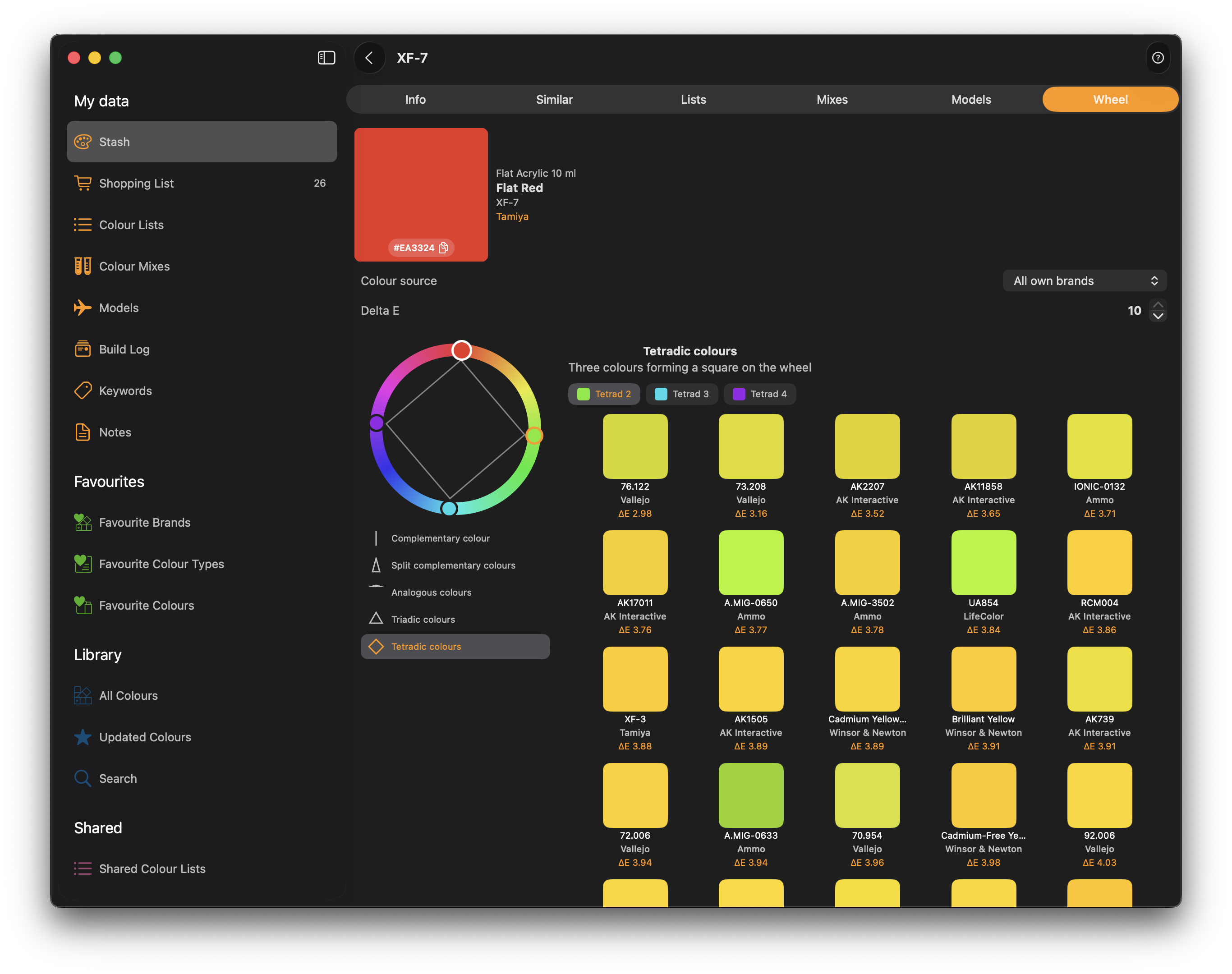Image resolution: width=1232 pixels, height=974 pixels.
Task: Click the cyan handle on colour wheel
Action: (450, 509)
